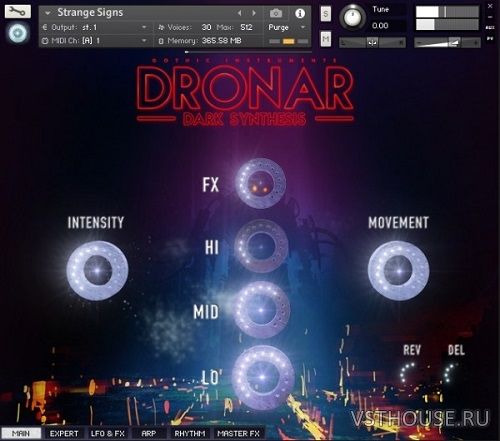500x441 pixels.
Task: Toggle the Solo S button
Action: [x=326, y=14]
